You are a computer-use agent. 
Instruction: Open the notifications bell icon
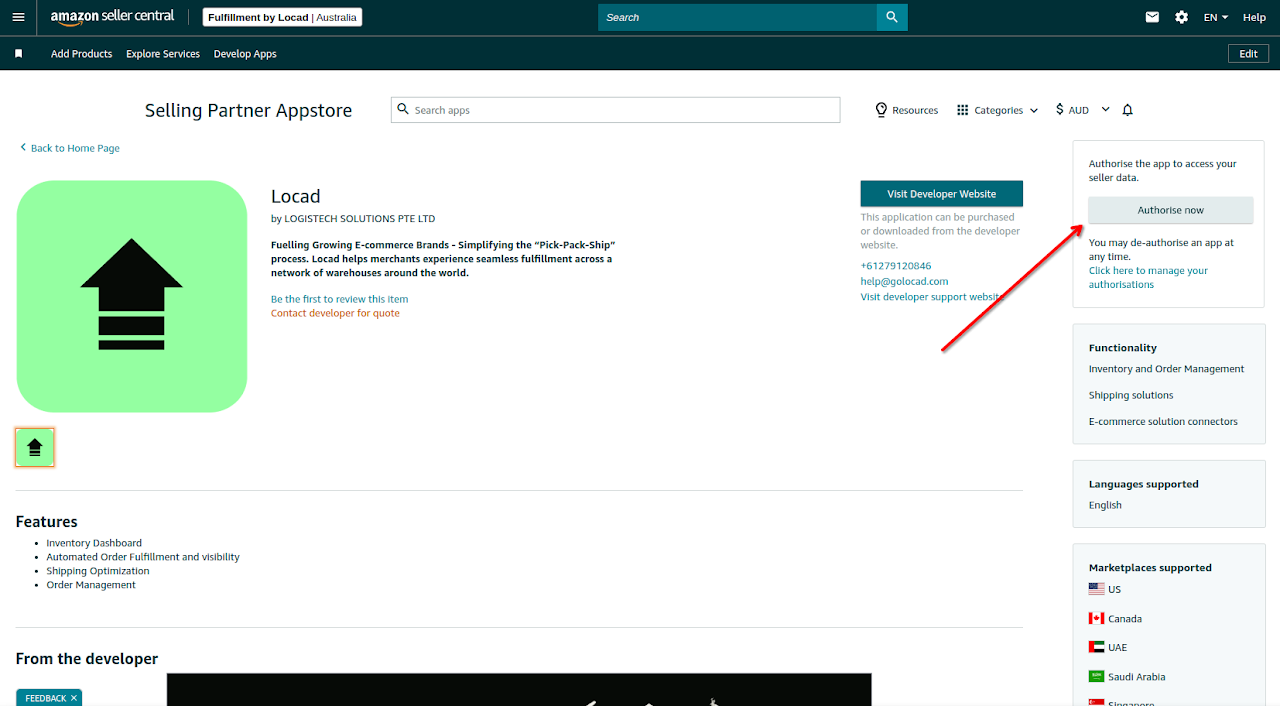click(1128, 110)
